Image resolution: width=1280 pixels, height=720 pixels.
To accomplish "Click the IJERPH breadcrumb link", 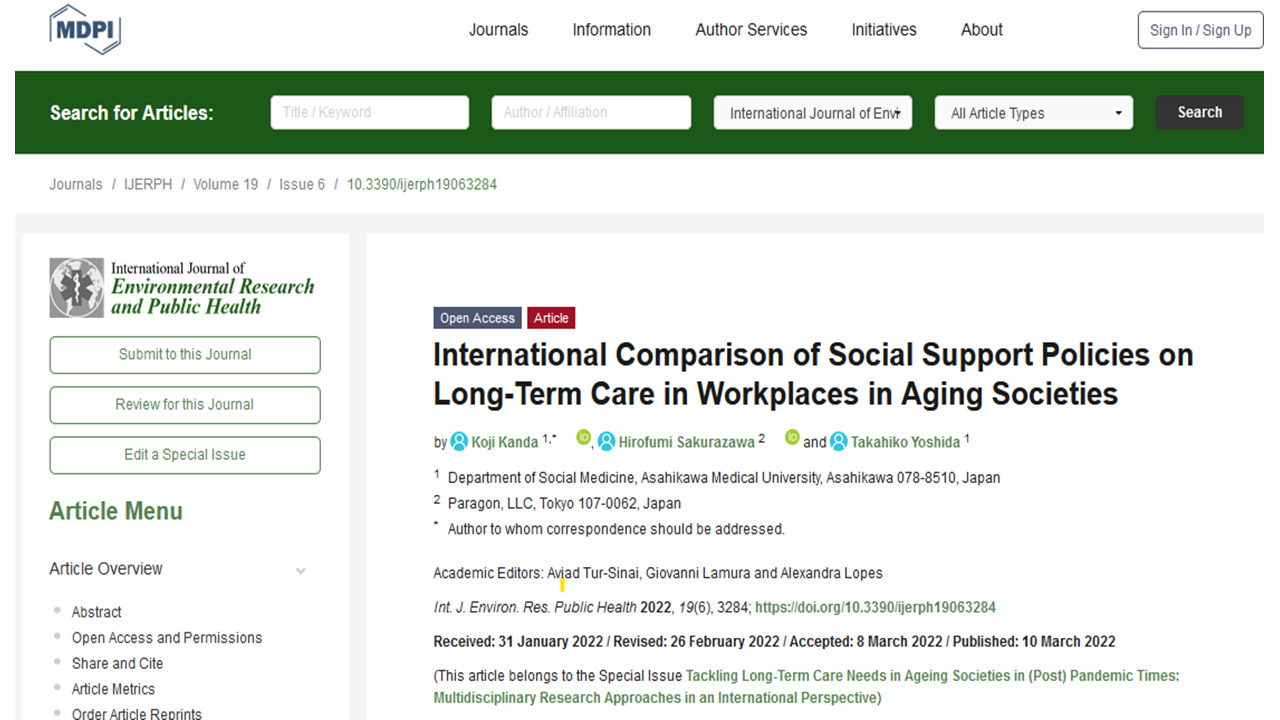I will (x=148, y=184).
